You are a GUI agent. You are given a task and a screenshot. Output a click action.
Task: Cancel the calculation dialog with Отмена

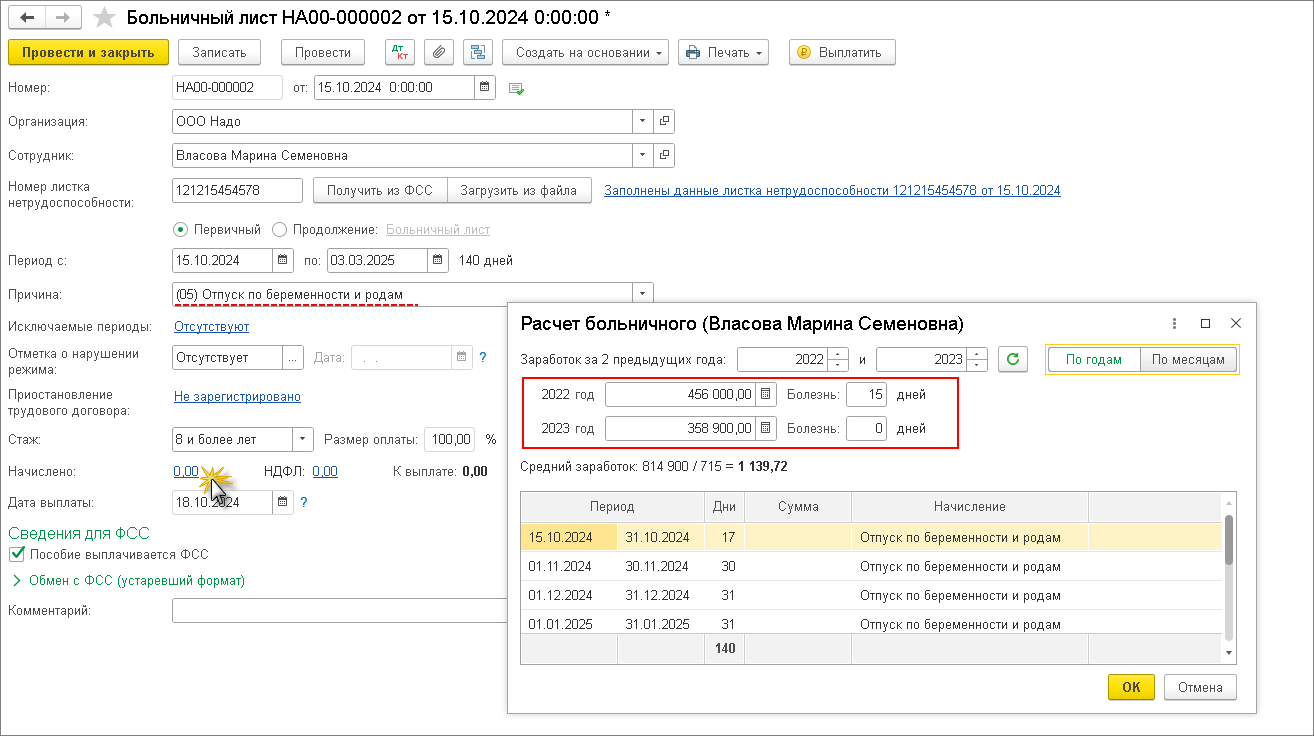pos(1200,687)
